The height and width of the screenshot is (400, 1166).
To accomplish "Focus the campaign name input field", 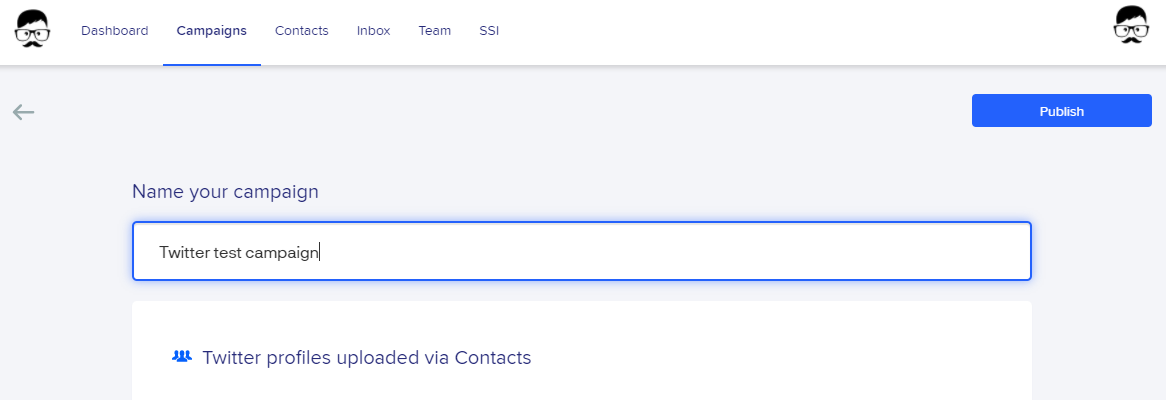I will coord(582,251).
